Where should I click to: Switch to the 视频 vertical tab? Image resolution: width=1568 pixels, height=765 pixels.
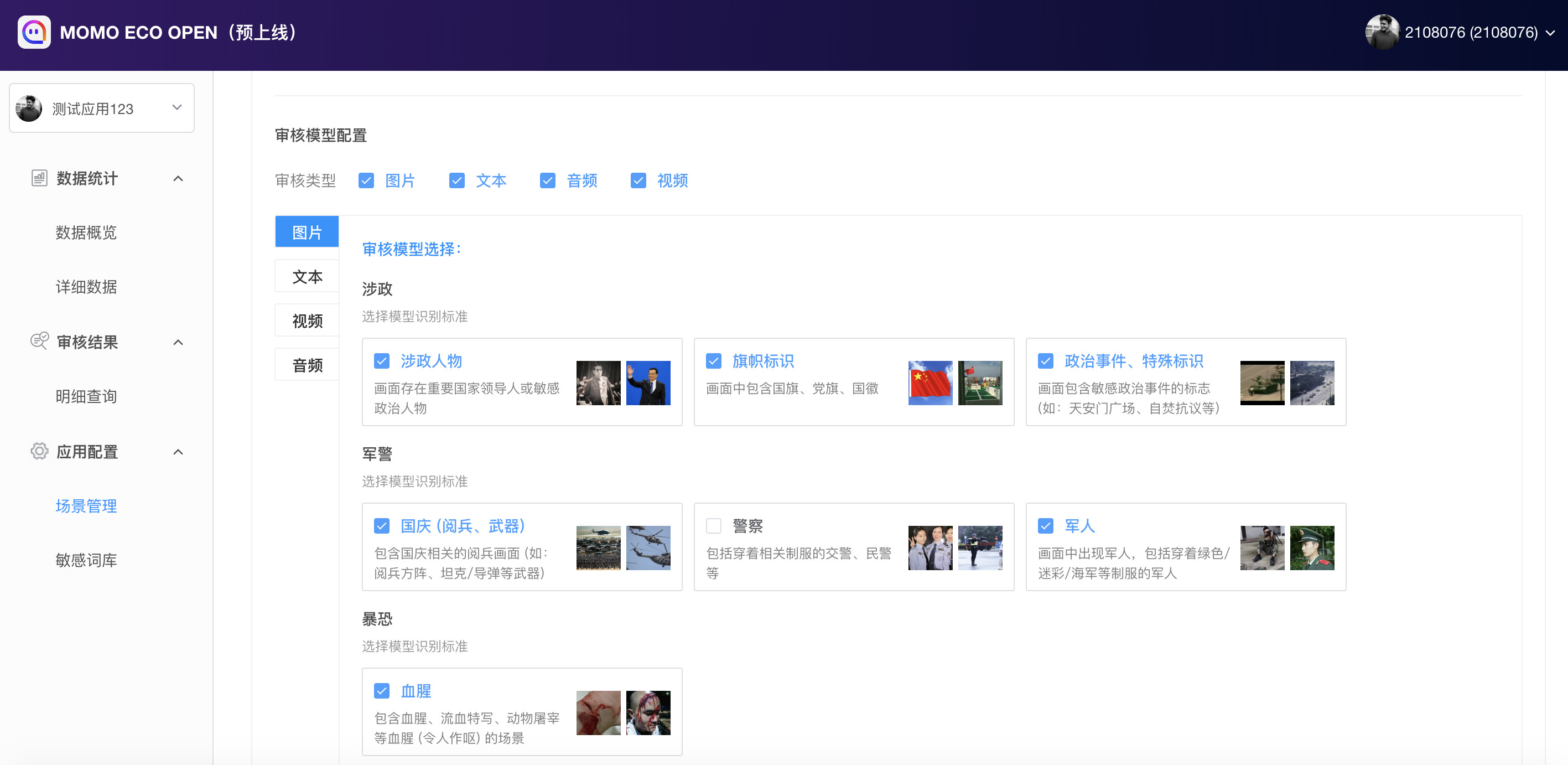(x=307, y=321)
